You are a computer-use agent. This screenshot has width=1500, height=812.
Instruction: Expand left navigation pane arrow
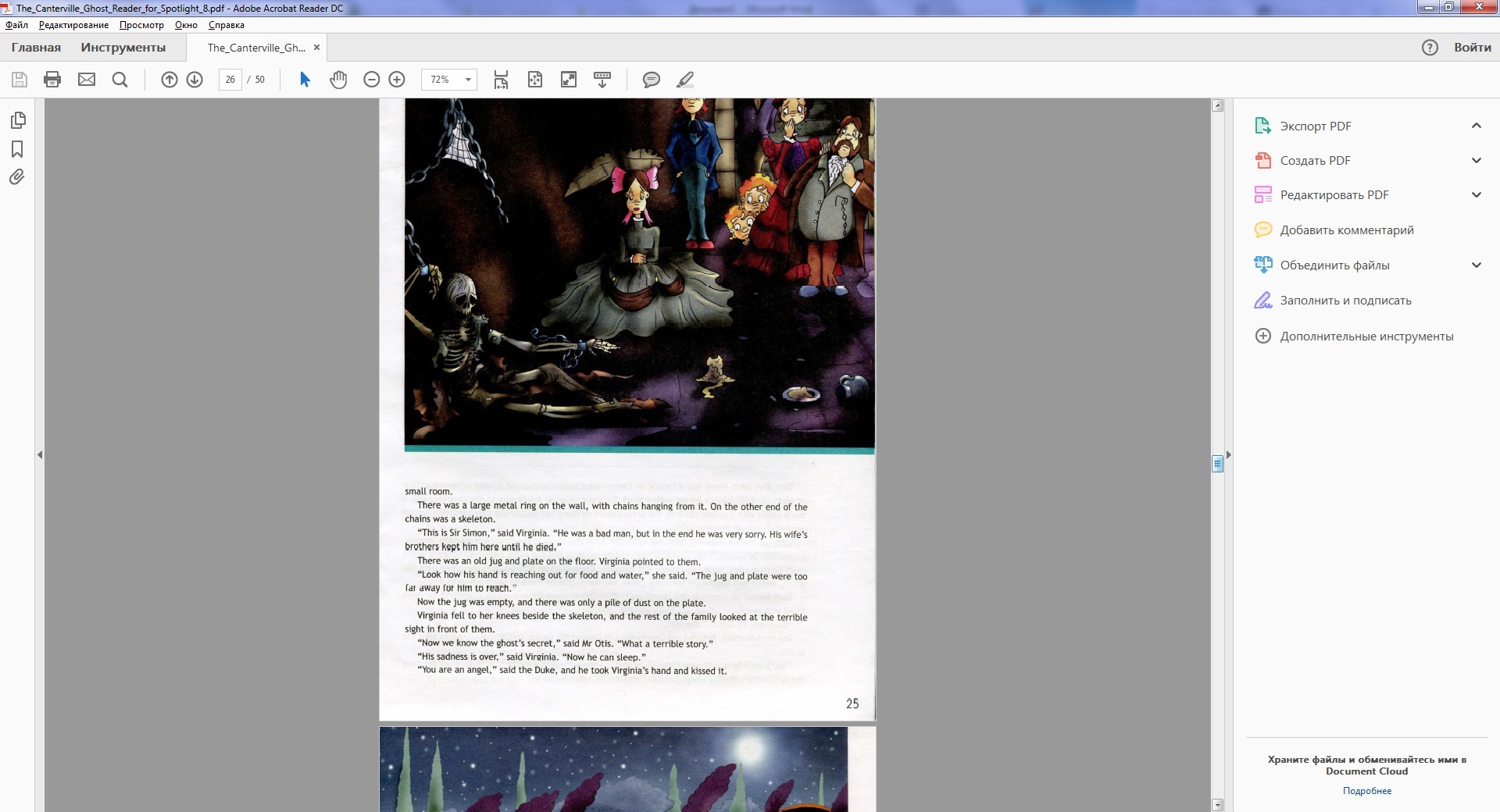[40, 454]
